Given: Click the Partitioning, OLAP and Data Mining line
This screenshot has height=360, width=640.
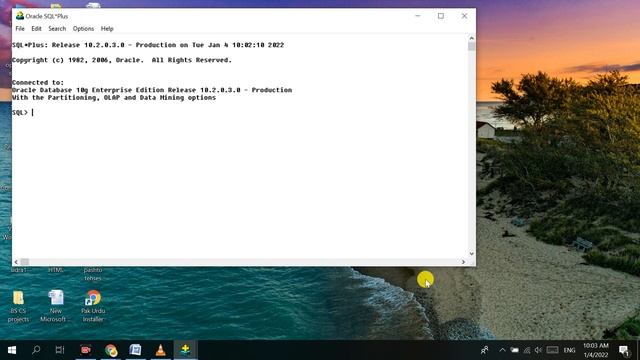Looking at the screenshot, I should [114, 98].
